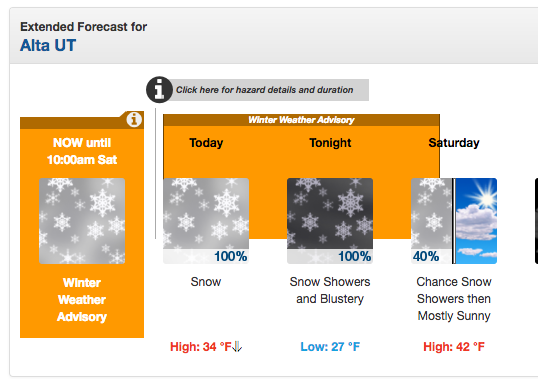Click the 100% precipitation badge under Today
The width and height of the screenshot is (538, 379).
(230, 256)
